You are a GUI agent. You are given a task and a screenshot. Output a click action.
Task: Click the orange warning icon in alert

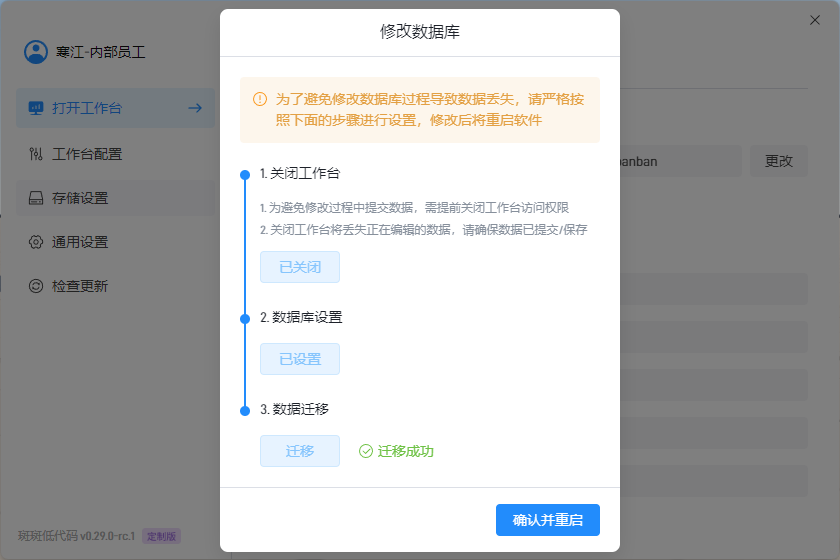pos(260,99)
